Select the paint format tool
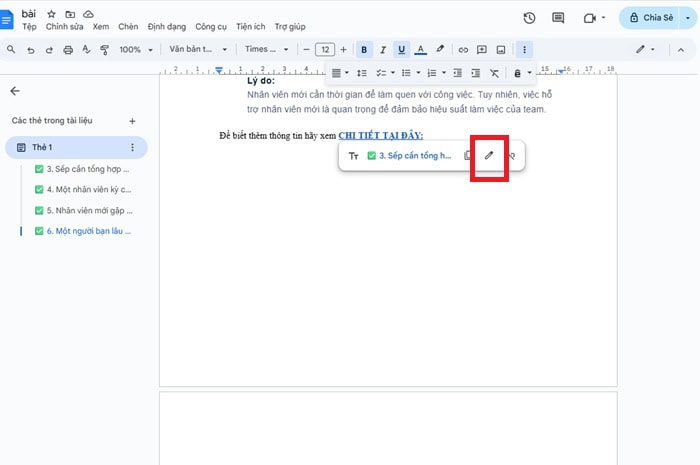Image resolution: width=700 pixels, height=465 pixels. (104, 50)
